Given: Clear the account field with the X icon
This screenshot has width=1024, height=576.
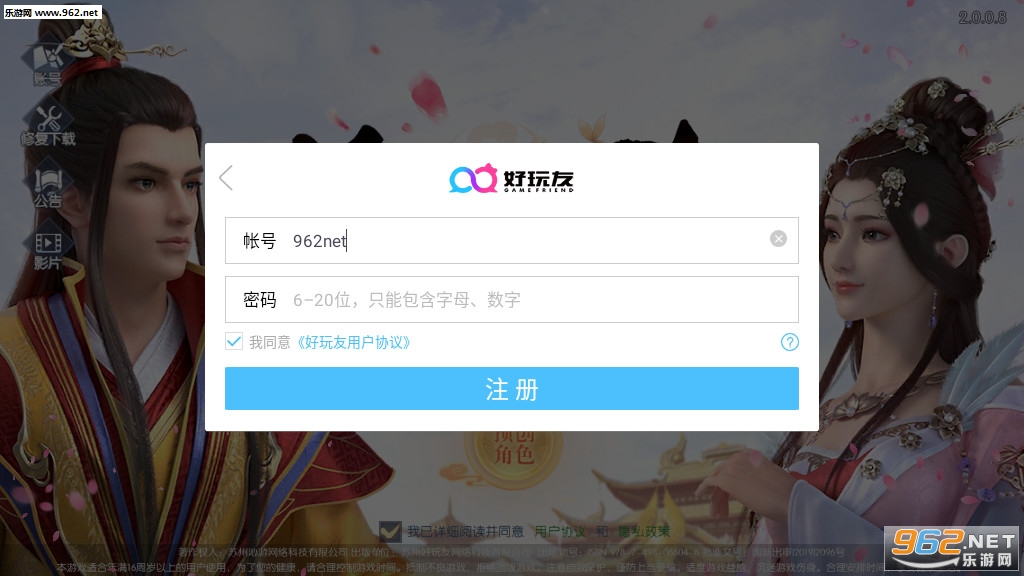Looking at the screenshot, I should point(778,239).
